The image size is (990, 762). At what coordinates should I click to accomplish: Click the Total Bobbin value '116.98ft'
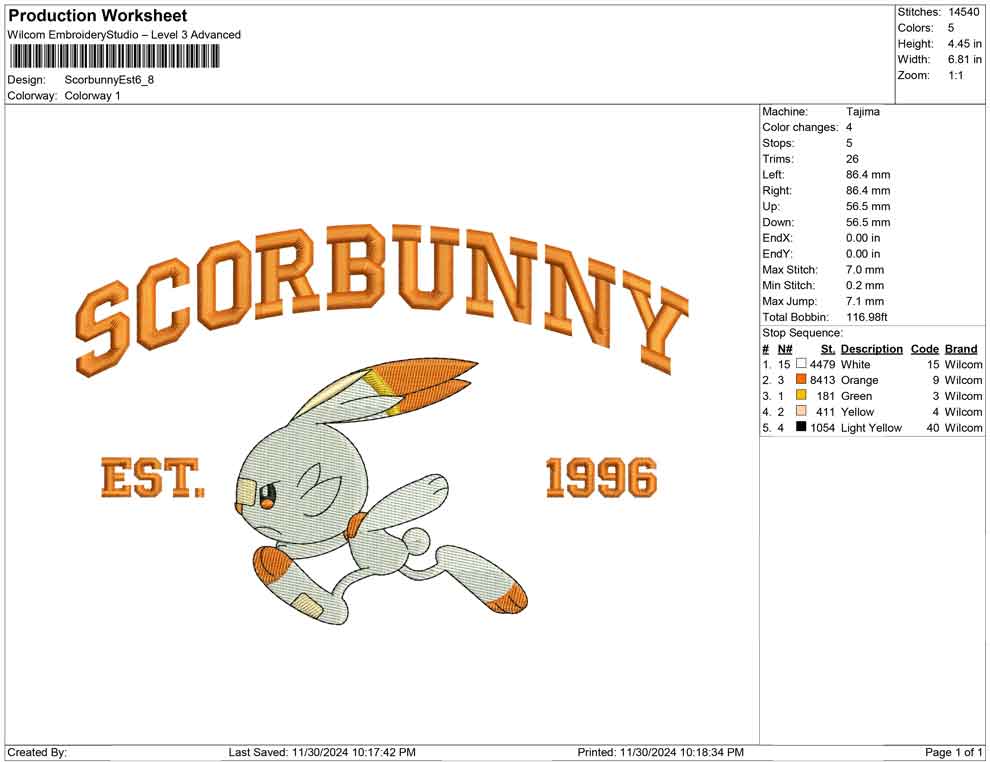tap(866, 317)
